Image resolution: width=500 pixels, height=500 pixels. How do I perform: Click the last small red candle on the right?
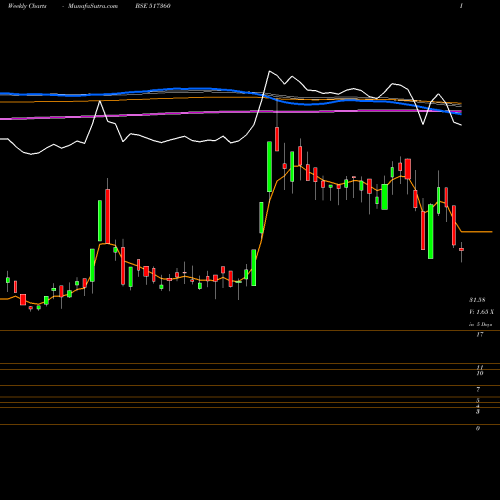pyautogui.click(x=461, y=249)
